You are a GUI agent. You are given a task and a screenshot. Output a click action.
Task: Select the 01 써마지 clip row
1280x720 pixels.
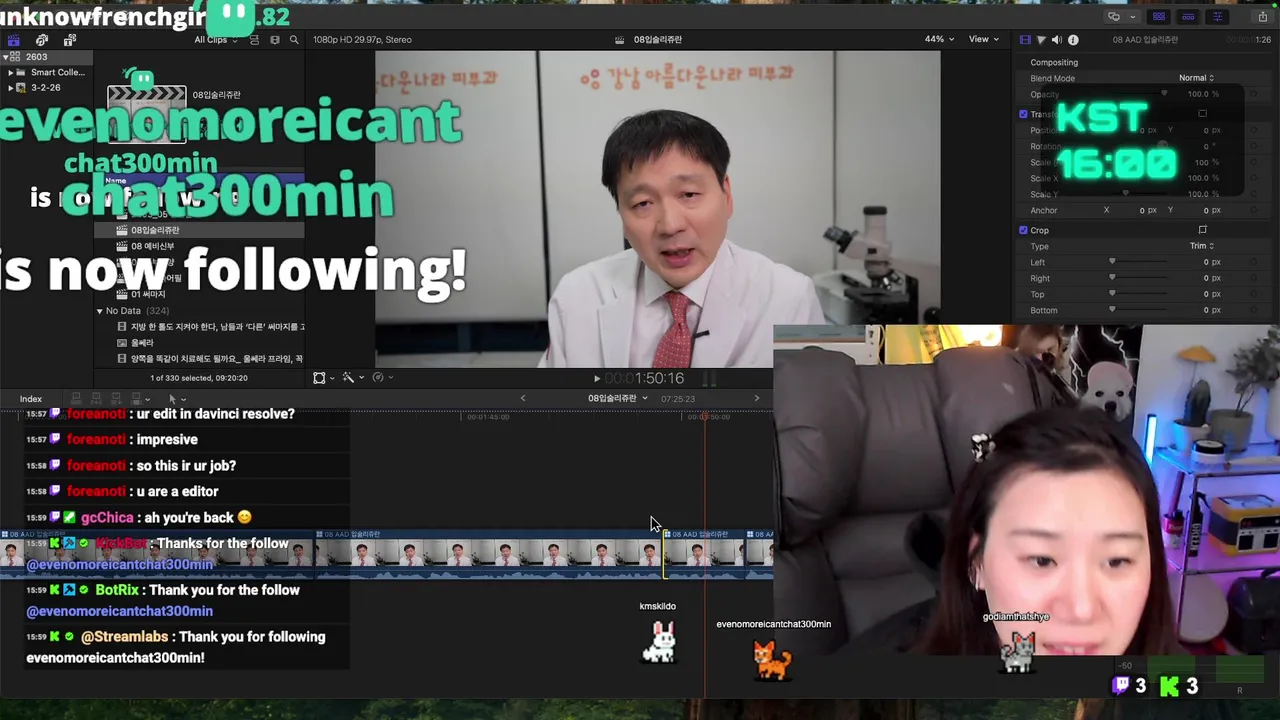point(199,294)
